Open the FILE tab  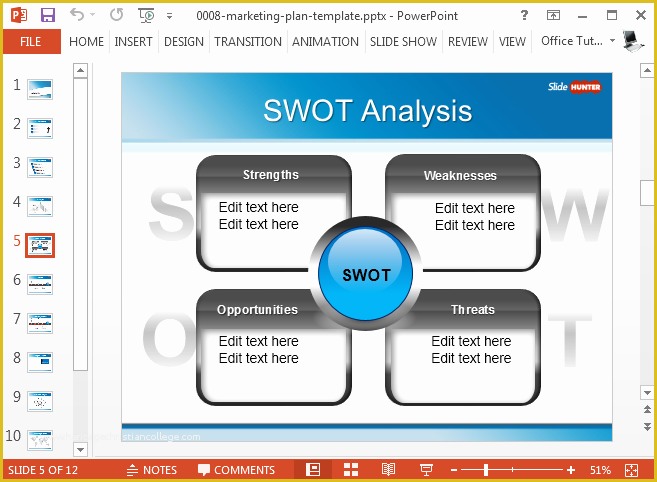(31, 41)
